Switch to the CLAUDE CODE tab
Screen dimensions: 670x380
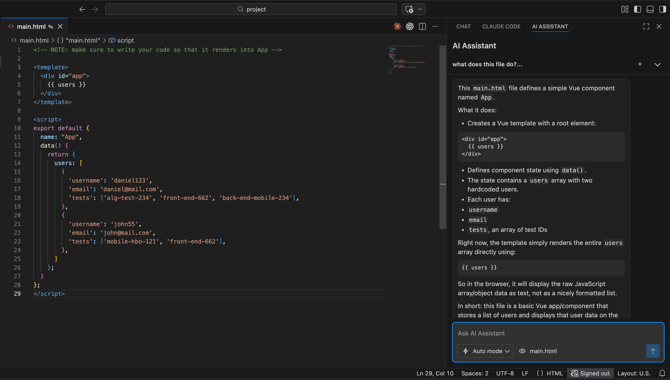coord(501,27)
